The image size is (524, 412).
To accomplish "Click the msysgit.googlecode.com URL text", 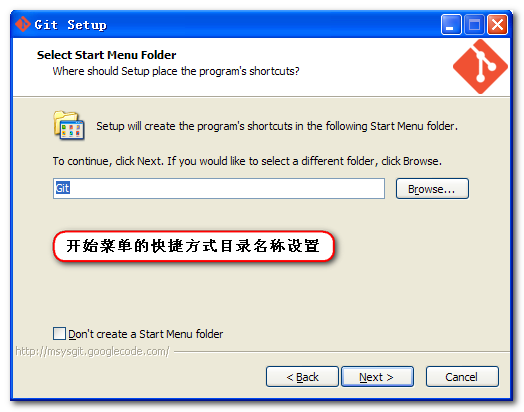I will pyautogui.click(x=93, y=352).
